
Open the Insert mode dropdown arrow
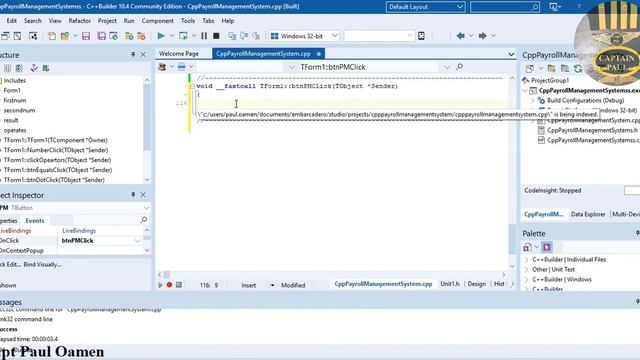point(272,285)
